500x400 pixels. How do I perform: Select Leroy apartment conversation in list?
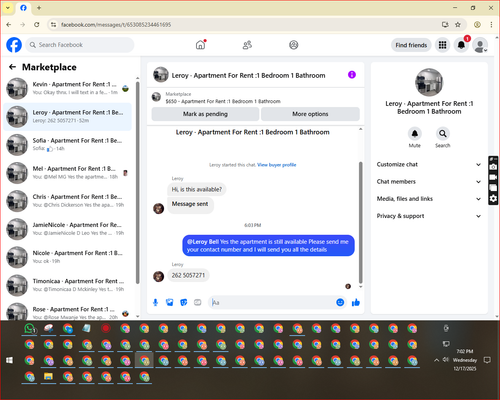pos(68,117)
